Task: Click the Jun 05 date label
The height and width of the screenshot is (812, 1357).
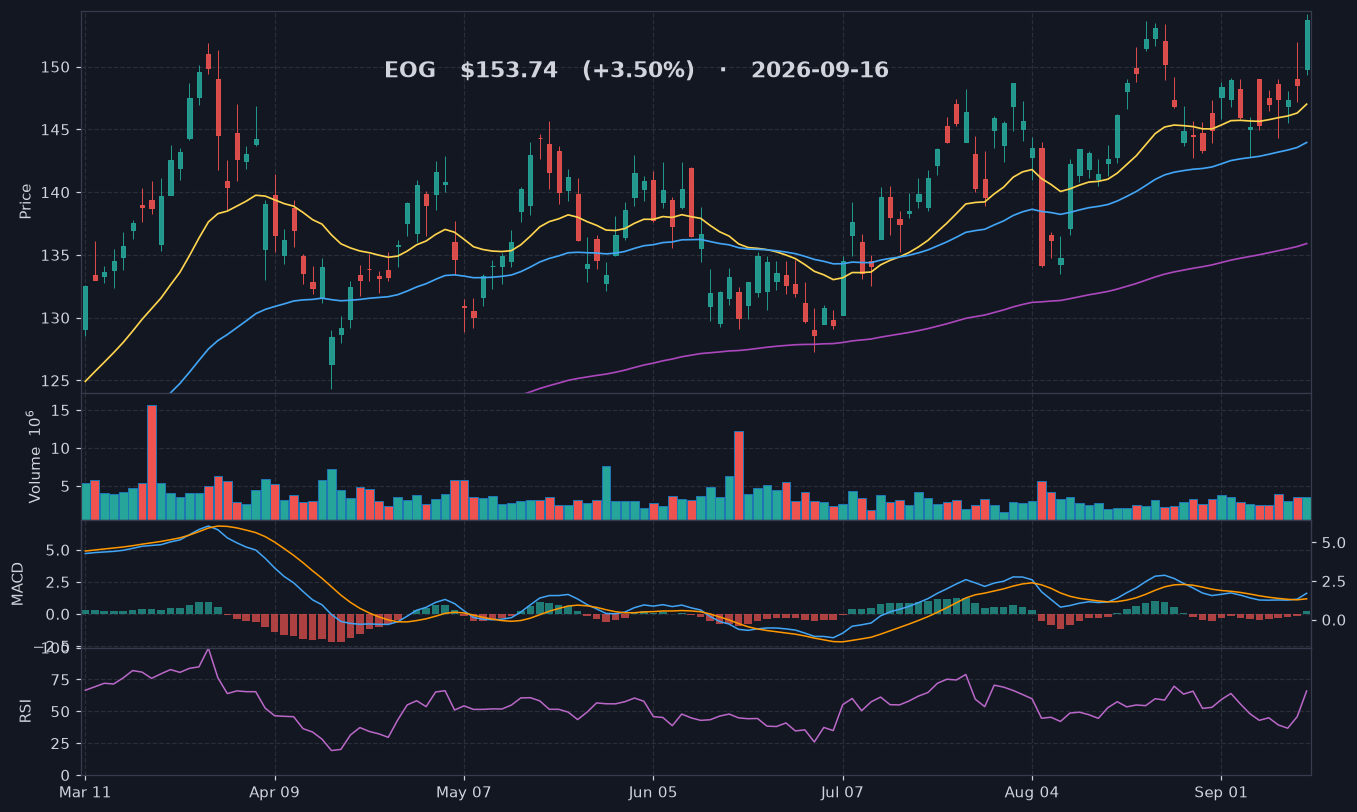Action: click(x=653, y=793)
